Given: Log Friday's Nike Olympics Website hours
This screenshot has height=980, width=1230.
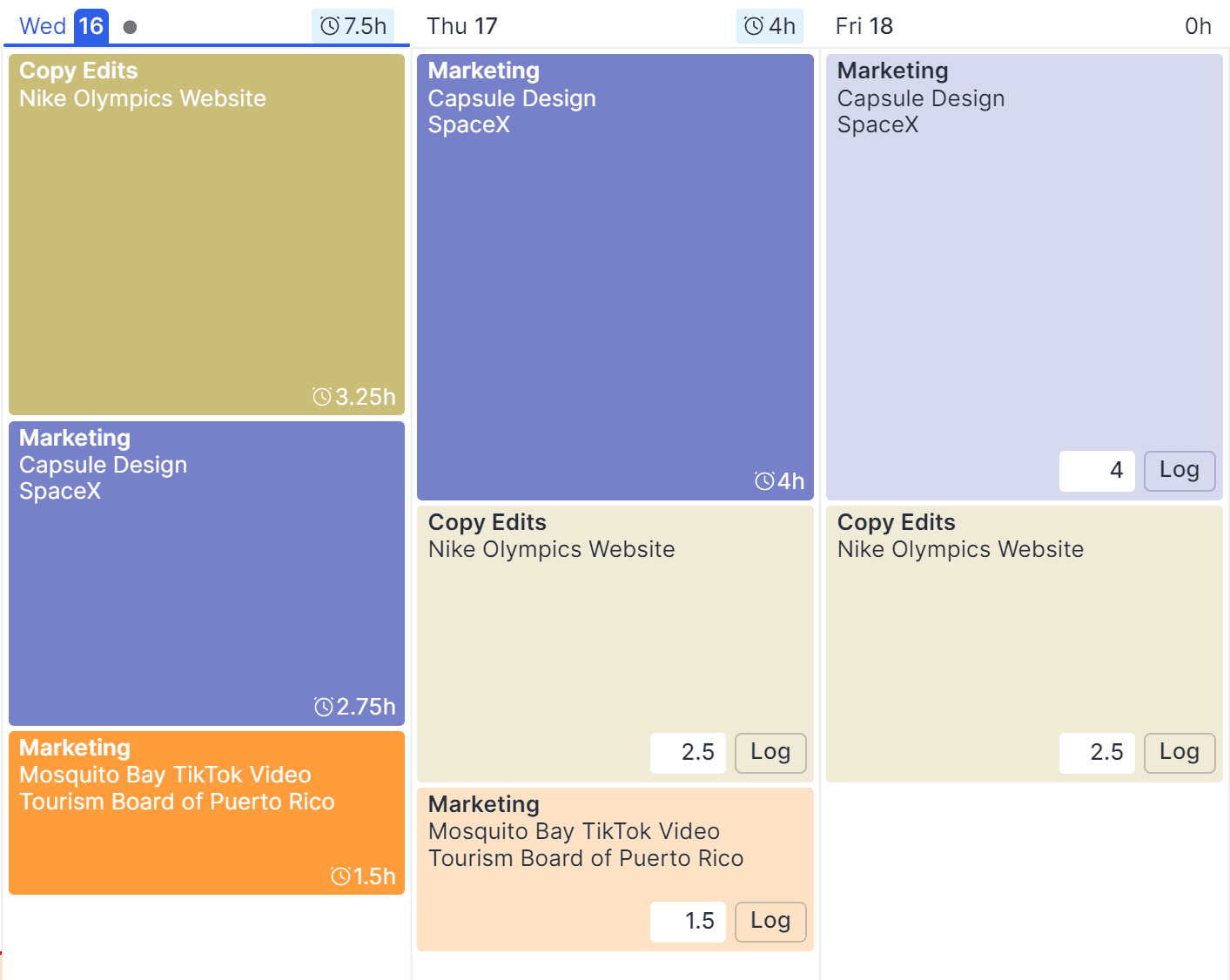Looking at the screenshot, I should (1180, 753).
